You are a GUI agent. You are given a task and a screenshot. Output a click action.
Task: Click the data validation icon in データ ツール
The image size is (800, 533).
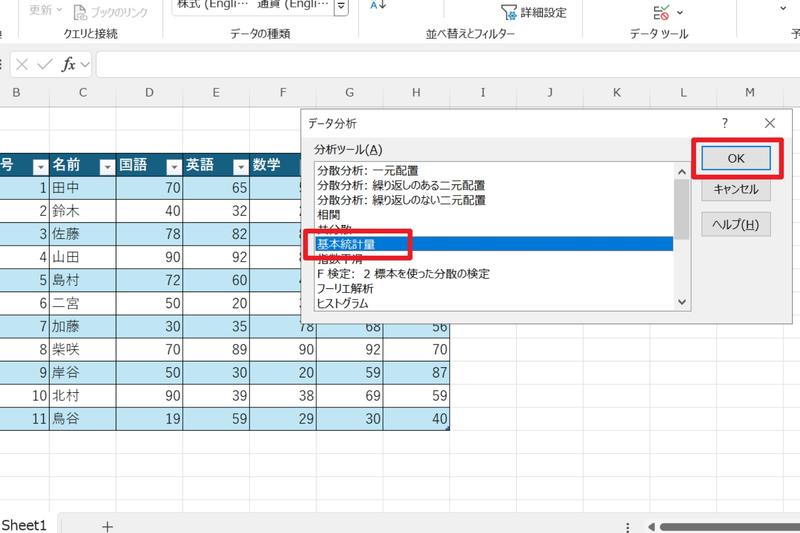(661, 13)
